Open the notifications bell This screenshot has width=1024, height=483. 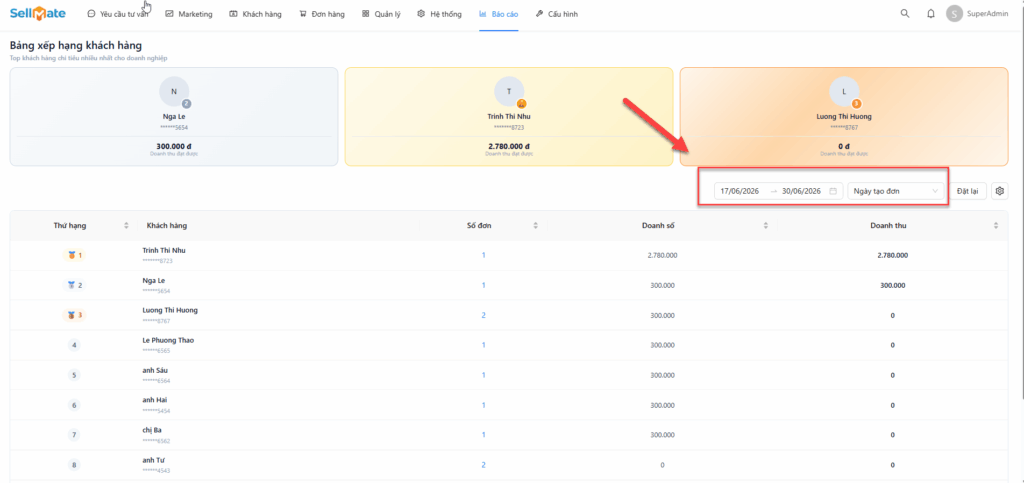(x=931, y=13)
